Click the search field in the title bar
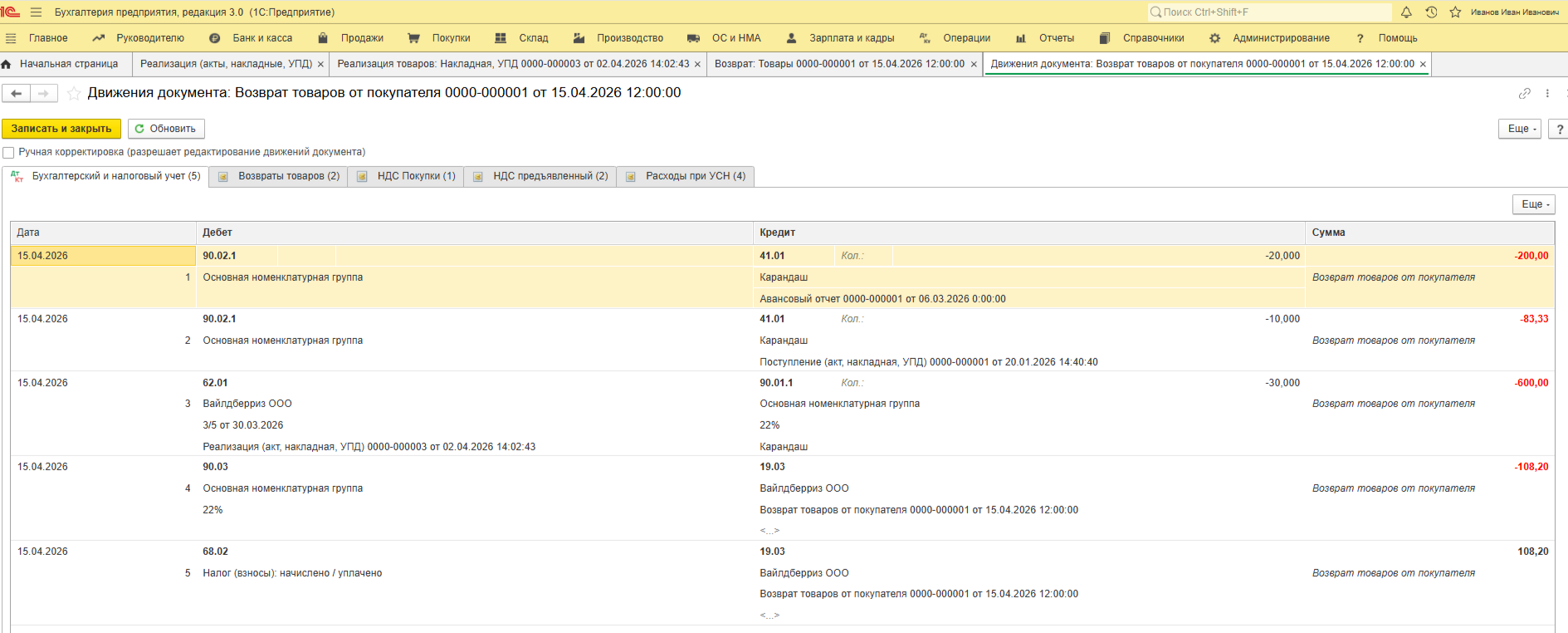Viewport: 1568px width, 633px height. 1270,12
